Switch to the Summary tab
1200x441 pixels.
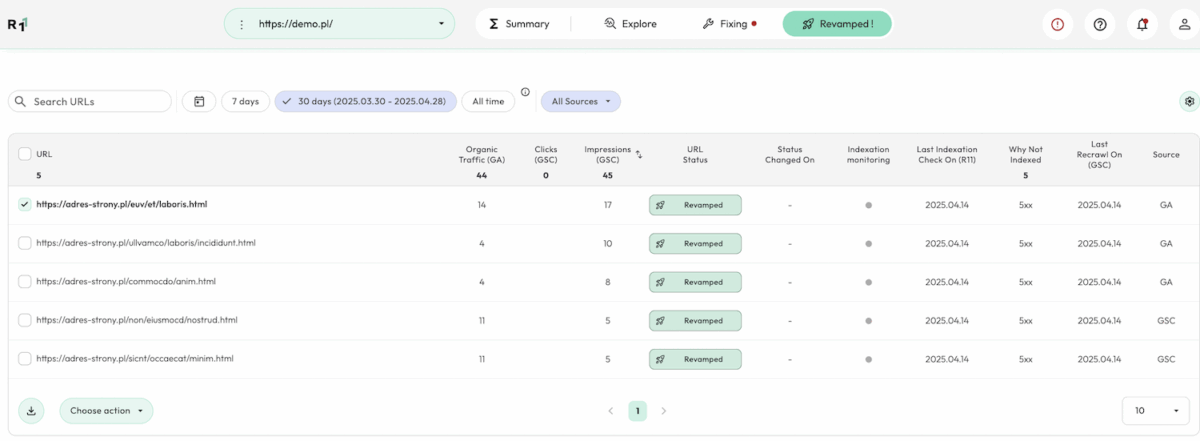517,24
